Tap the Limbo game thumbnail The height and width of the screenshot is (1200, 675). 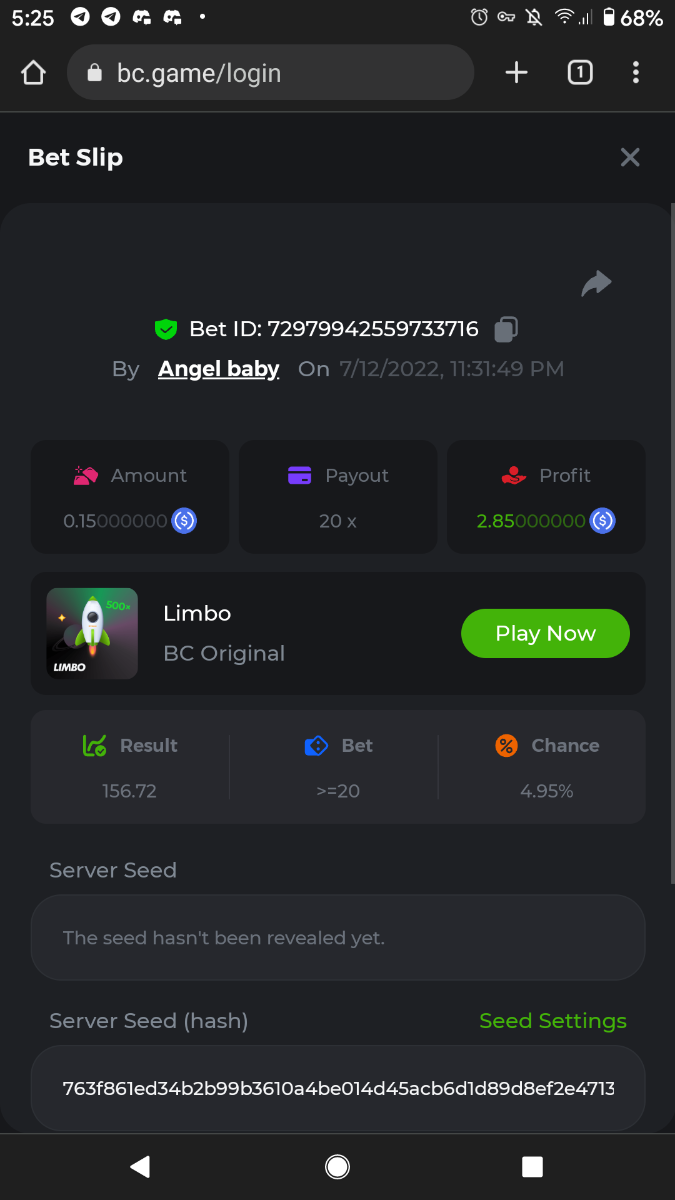[92, 634]
